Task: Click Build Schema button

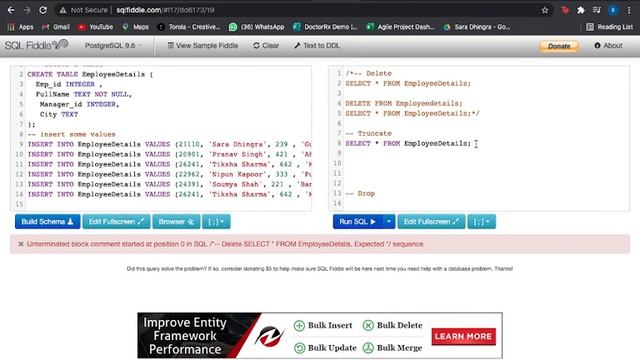Action: pyautogui.click(x=47, y=222)
